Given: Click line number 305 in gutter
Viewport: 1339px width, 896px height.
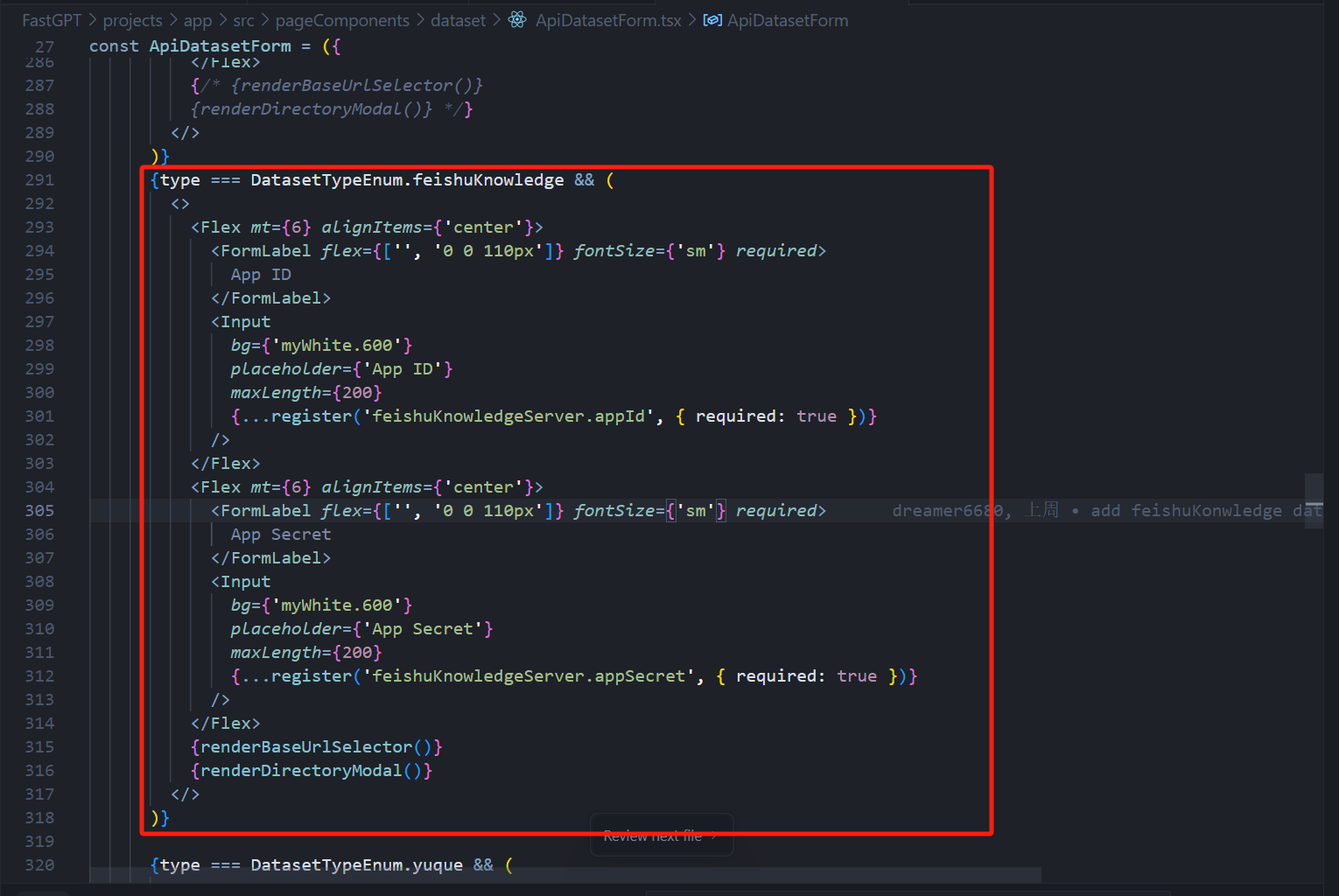Looking at the screenshot, I should [39, 510].
